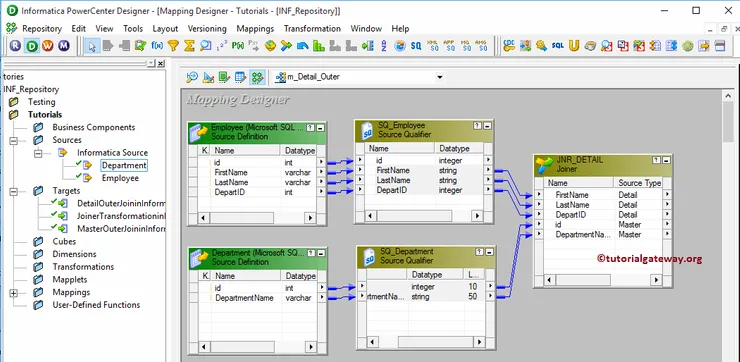Launch the Workflow Monitor (M) icon

point(64,46)
